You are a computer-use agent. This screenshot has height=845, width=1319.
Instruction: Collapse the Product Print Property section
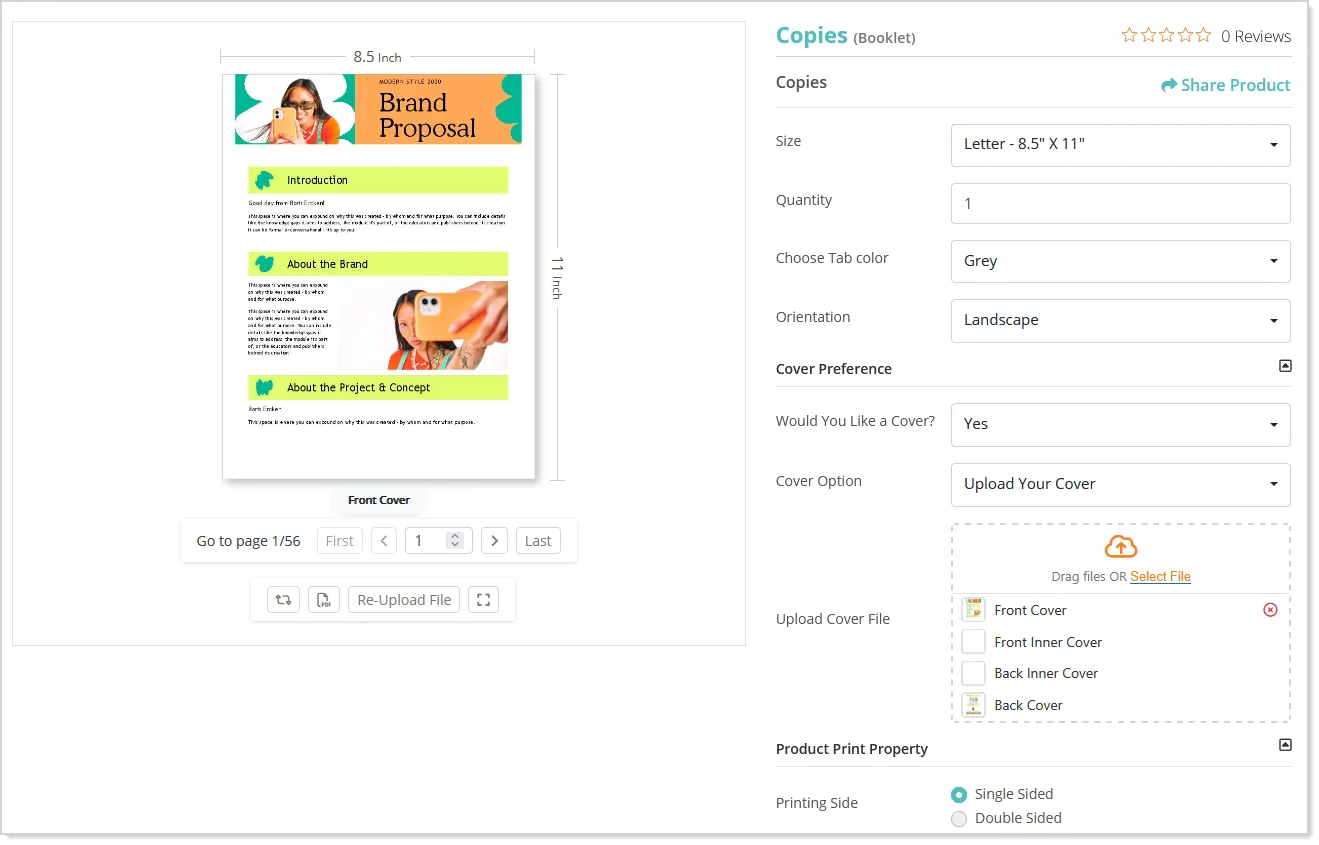click(x=1285, y=745)
